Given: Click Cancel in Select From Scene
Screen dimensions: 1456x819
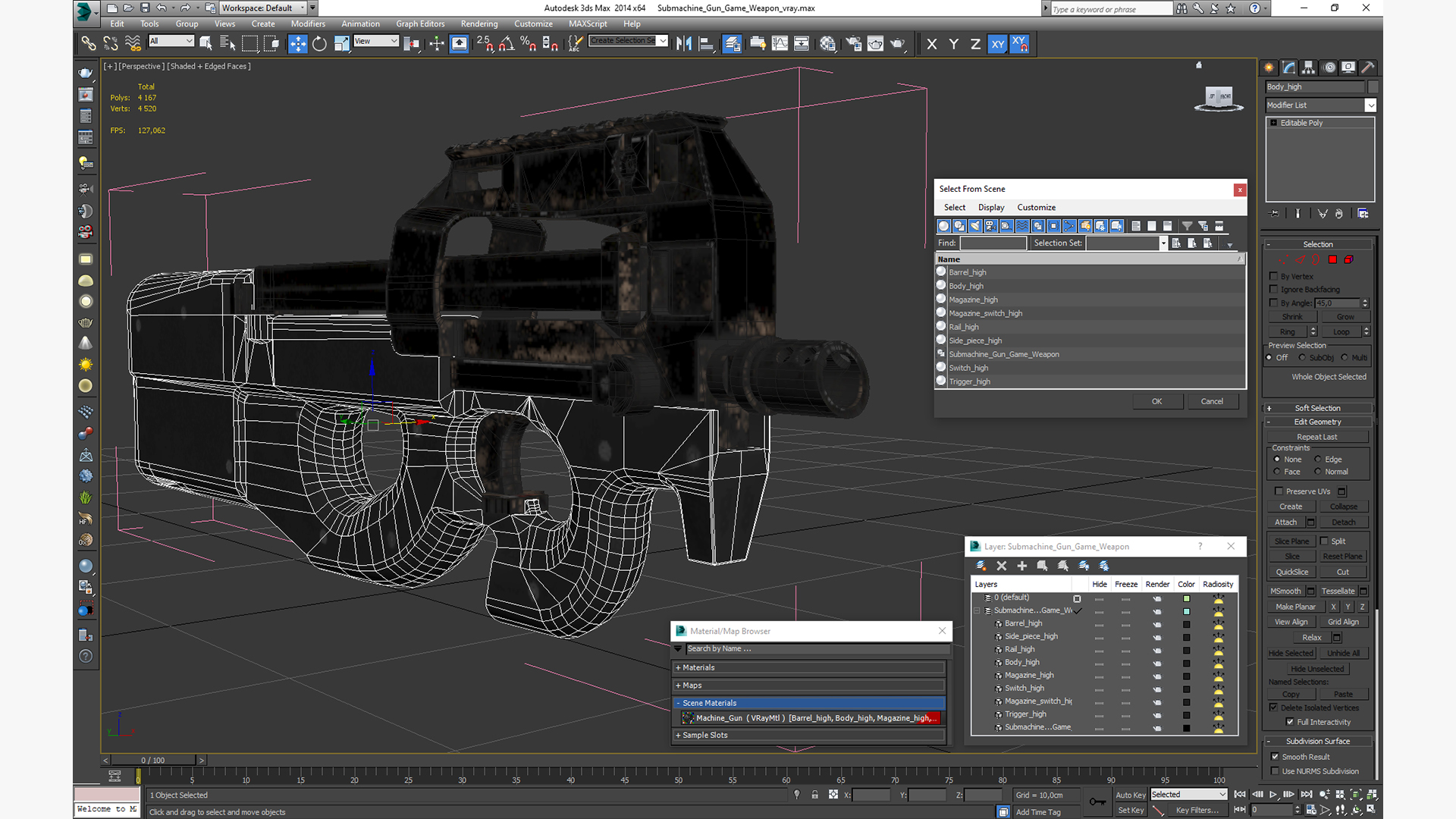Looking at the screenshot, I should click(x=1212, y=402).
